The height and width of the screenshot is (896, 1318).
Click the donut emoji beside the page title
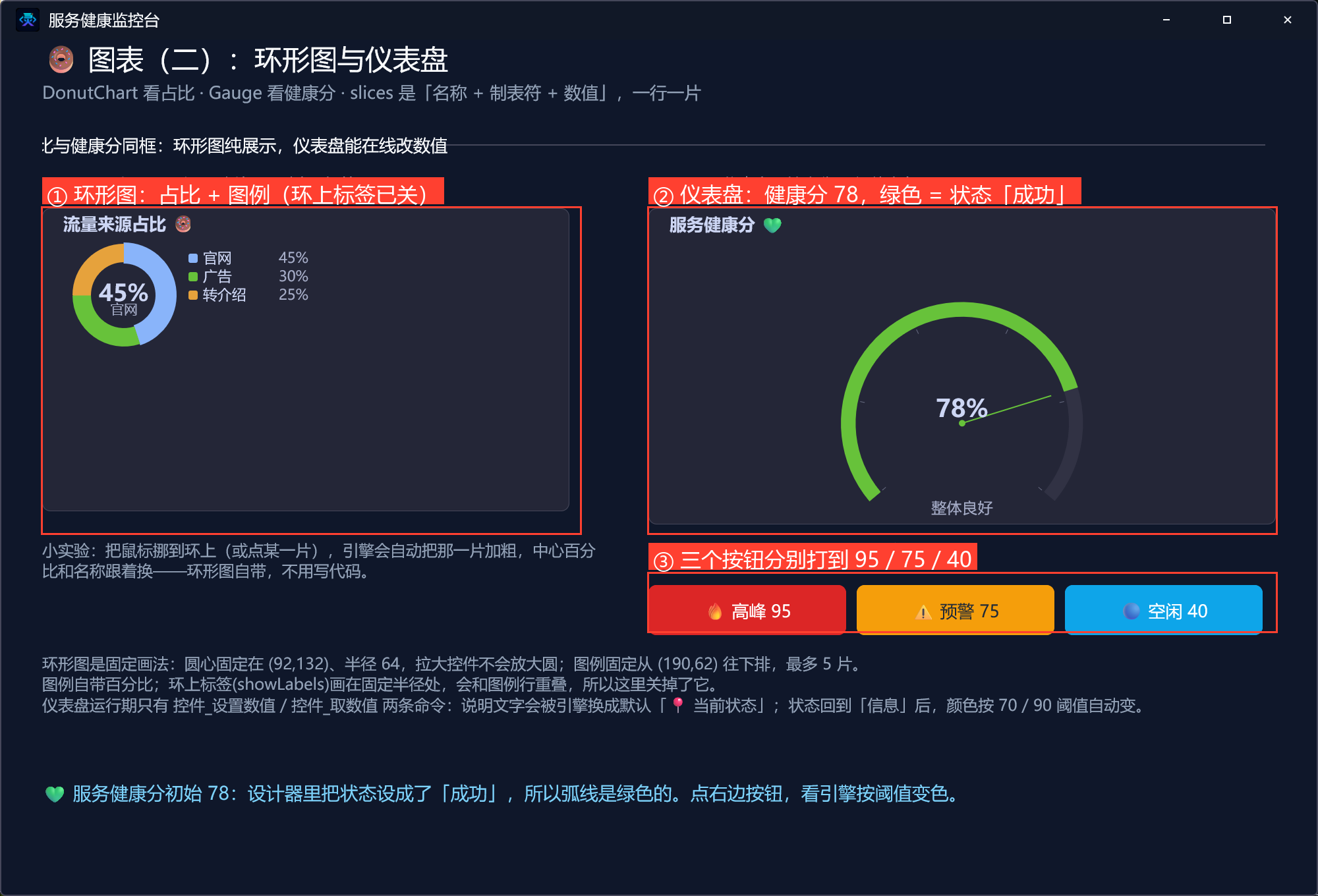point(61,60)
